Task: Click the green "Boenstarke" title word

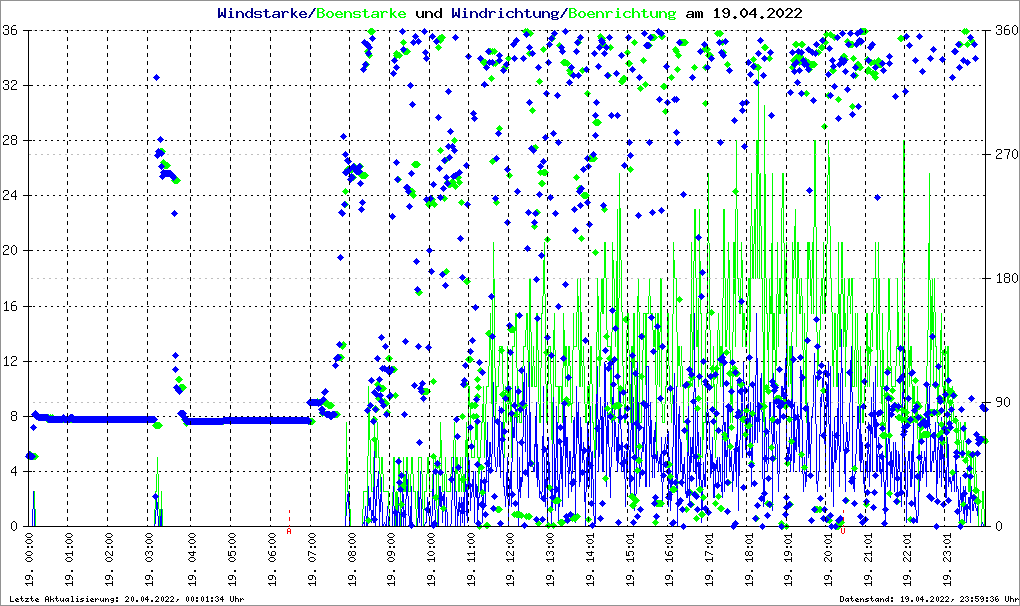Action: [361, 14]
